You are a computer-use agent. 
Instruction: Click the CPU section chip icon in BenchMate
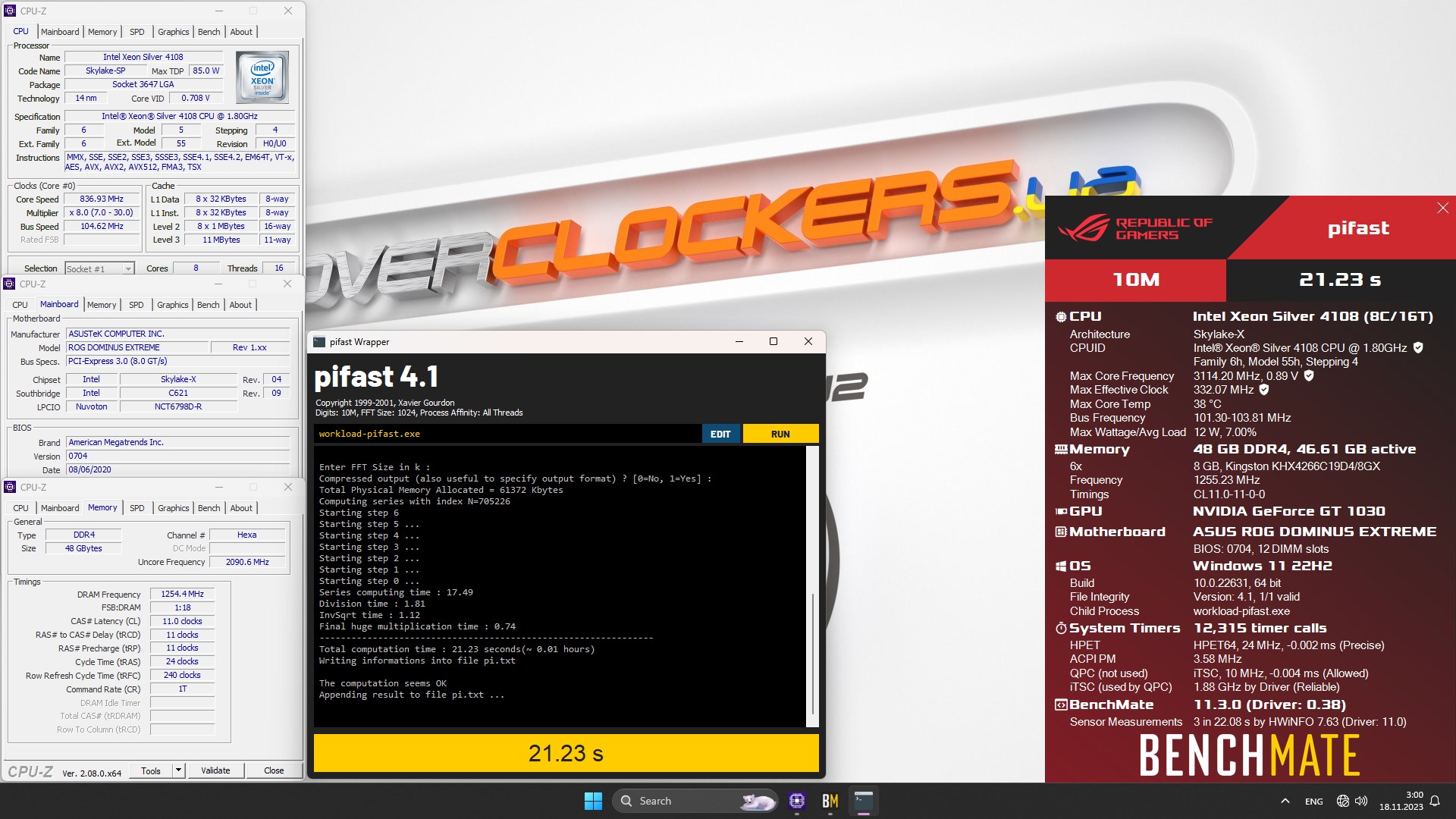tap(1061, 317)
